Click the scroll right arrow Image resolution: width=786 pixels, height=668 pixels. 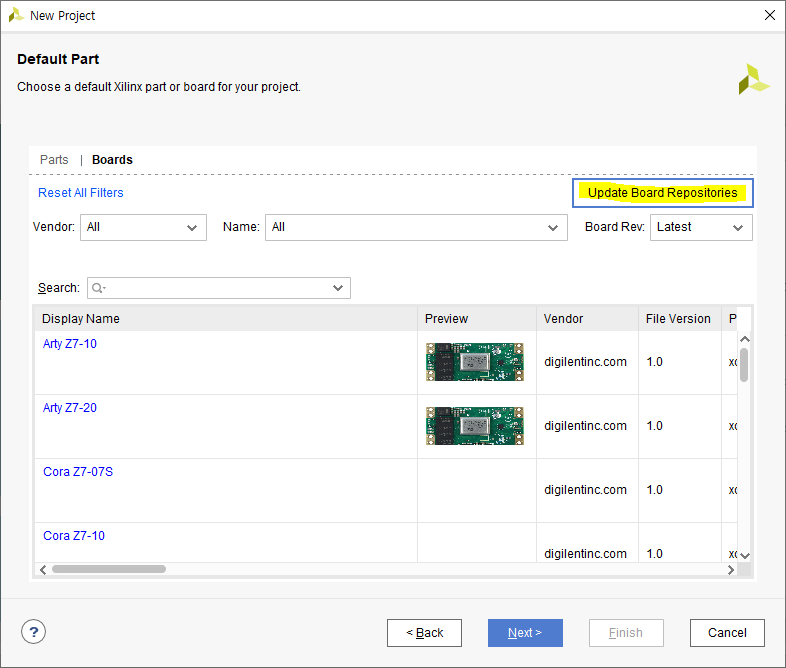click(x=731, y=570)
